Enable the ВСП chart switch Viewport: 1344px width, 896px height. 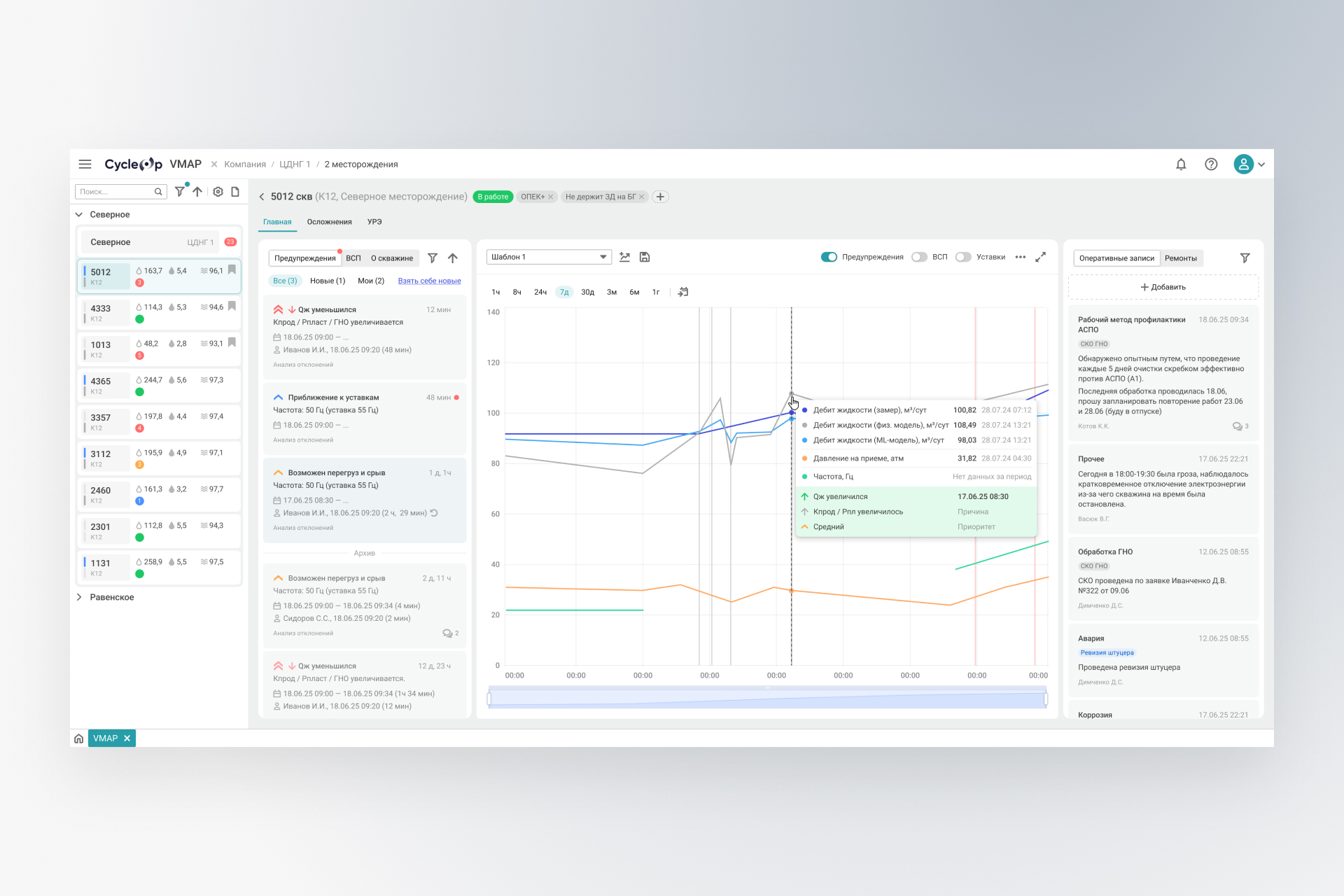(919, 257)
